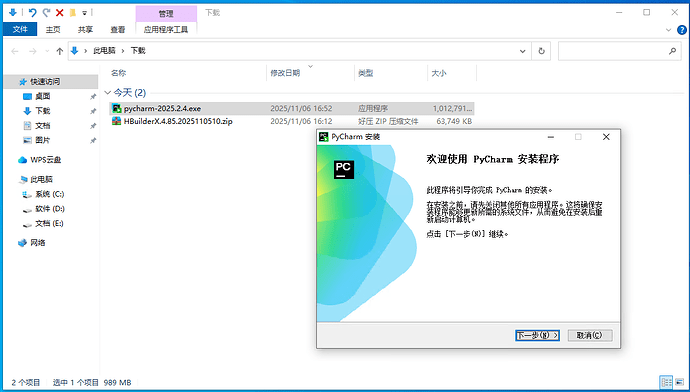Go up one folder level
This screenshot has height=392, width=690.
[x=59, y=51]
